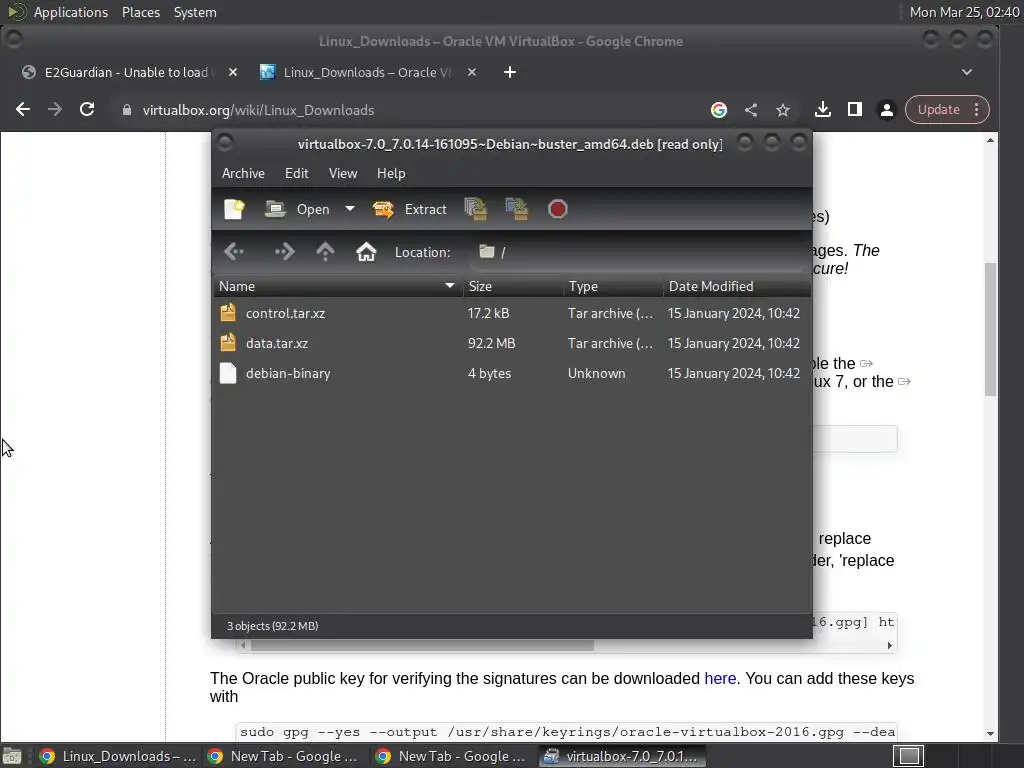Open Places menu in top panel
Screen dimensions: 1024x768
click(141, 12)
